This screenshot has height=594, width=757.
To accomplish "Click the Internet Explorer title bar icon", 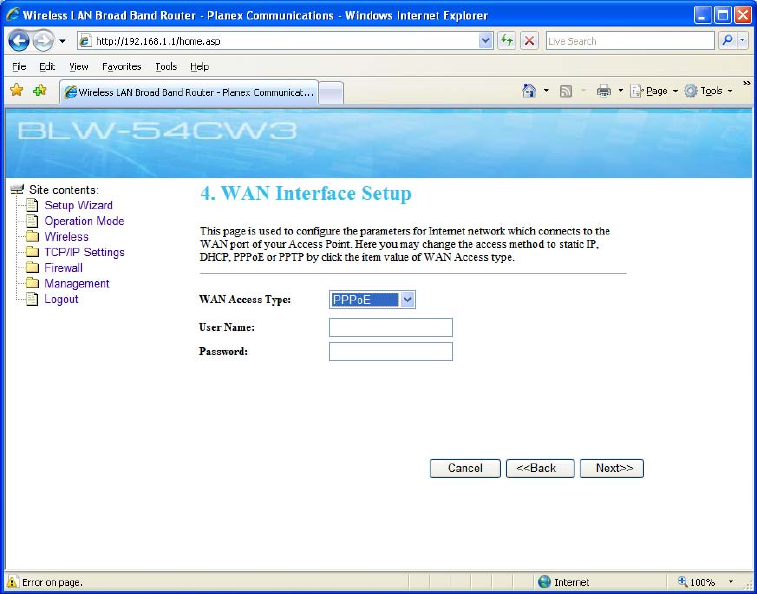I will (12, 15).
